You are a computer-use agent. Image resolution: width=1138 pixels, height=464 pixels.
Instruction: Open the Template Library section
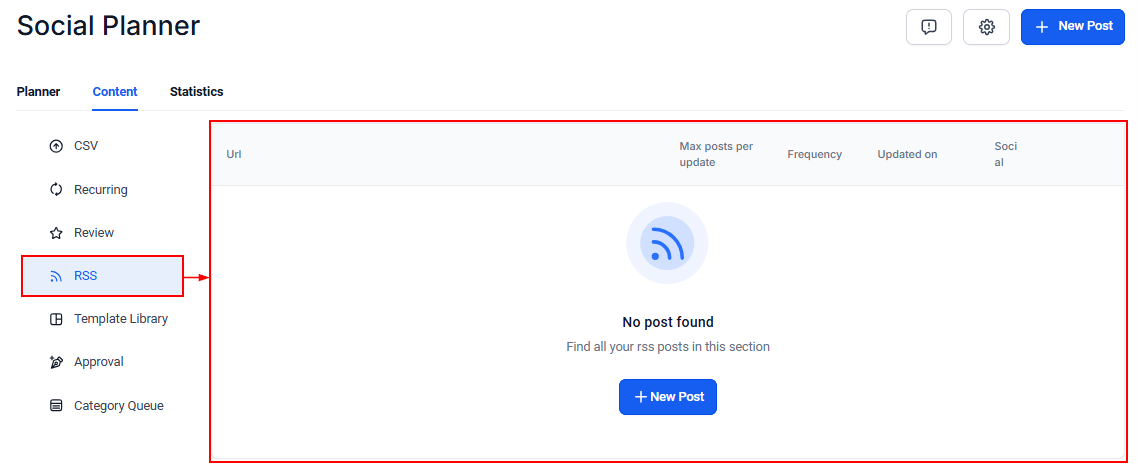(121, 319)
